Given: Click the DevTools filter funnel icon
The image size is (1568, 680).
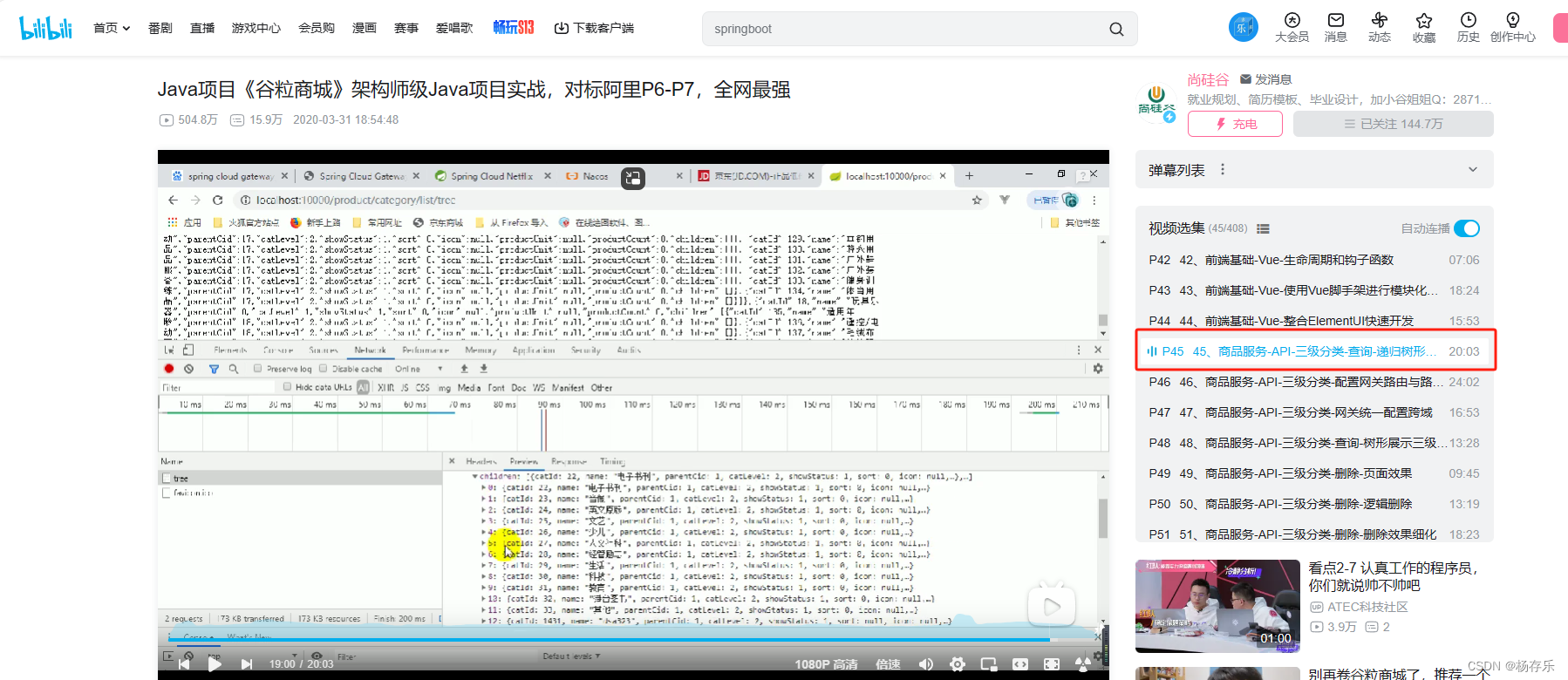Looking at the screenshot, I should pyautogui.click(x=214, y=369).
